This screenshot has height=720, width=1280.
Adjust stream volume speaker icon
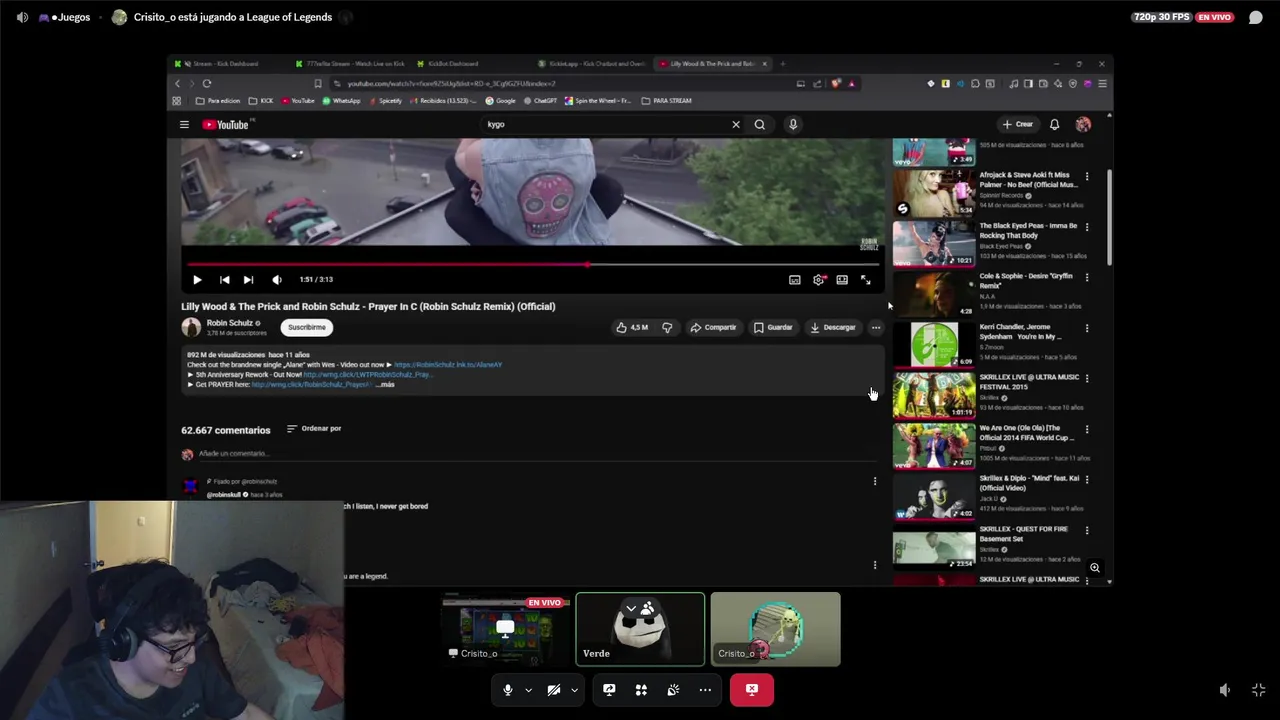click(x=1225, y=690)
